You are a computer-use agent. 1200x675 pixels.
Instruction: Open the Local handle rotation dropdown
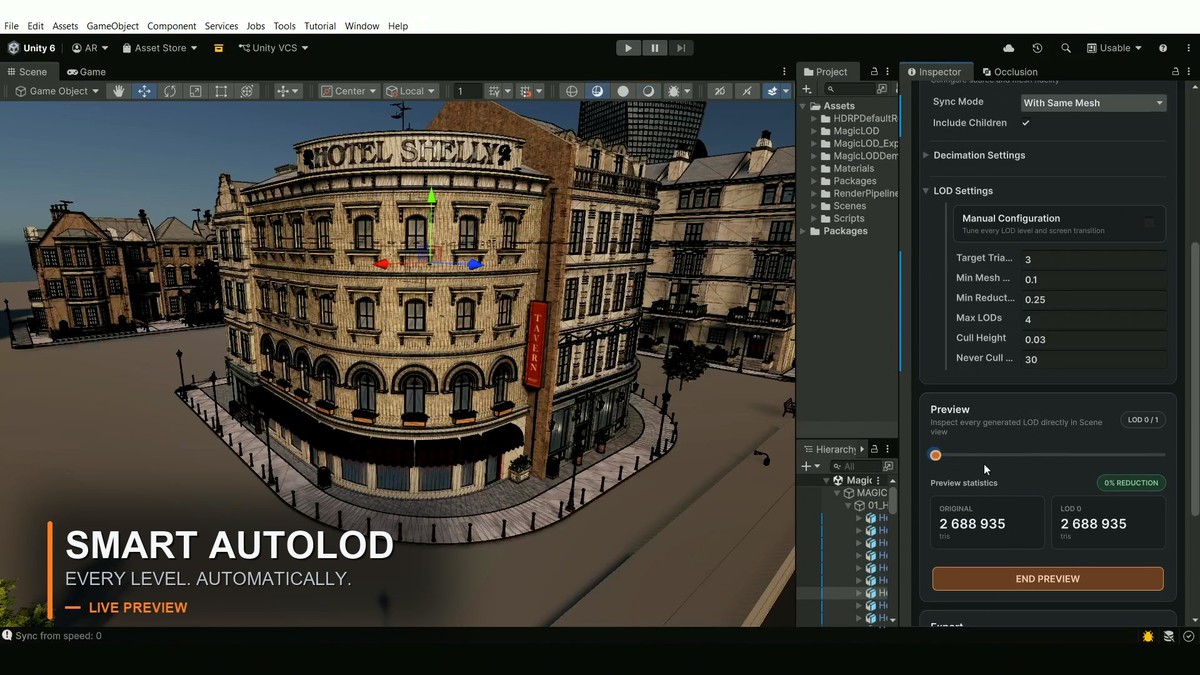coord(411,91)
